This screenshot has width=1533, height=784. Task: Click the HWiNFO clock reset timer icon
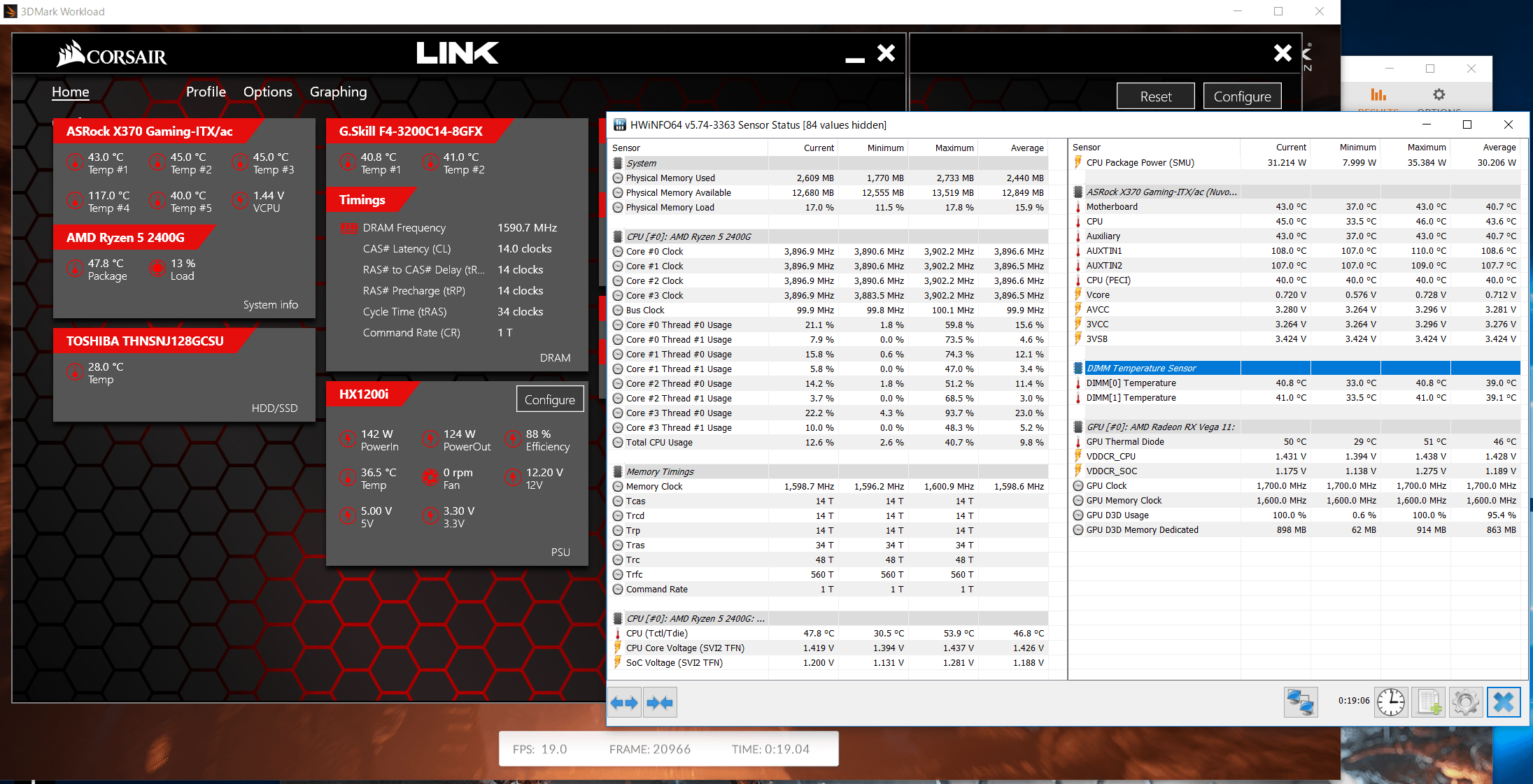[1390, 701]
